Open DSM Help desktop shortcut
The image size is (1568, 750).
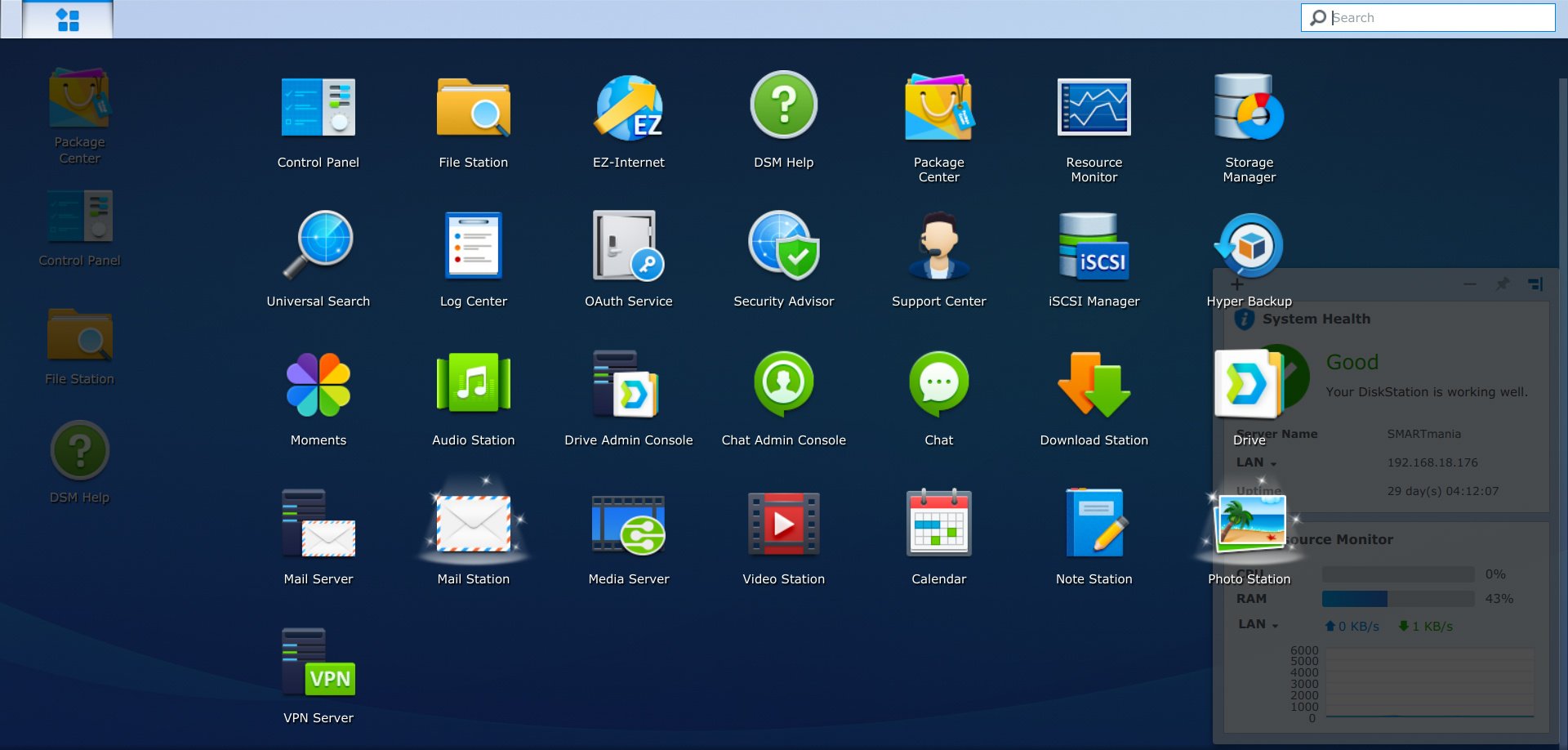pos(79,450)
